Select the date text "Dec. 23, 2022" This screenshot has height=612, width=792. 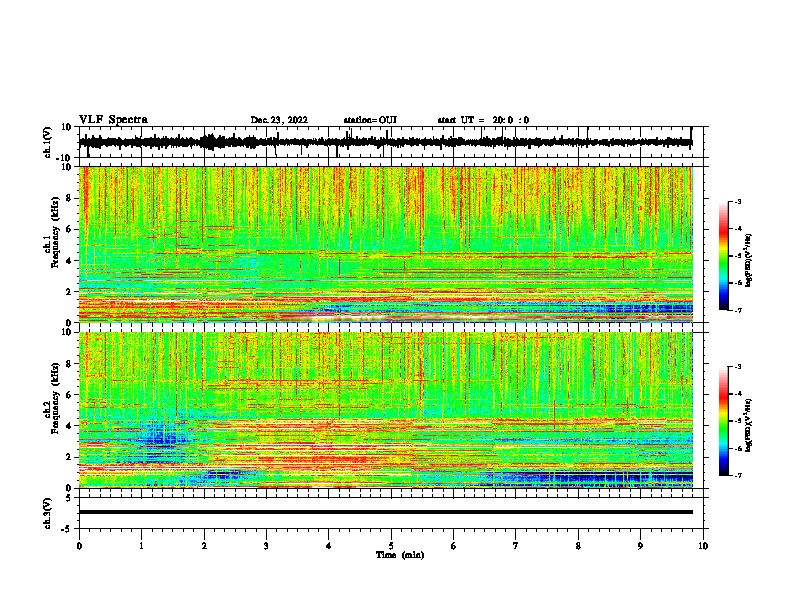279,120
